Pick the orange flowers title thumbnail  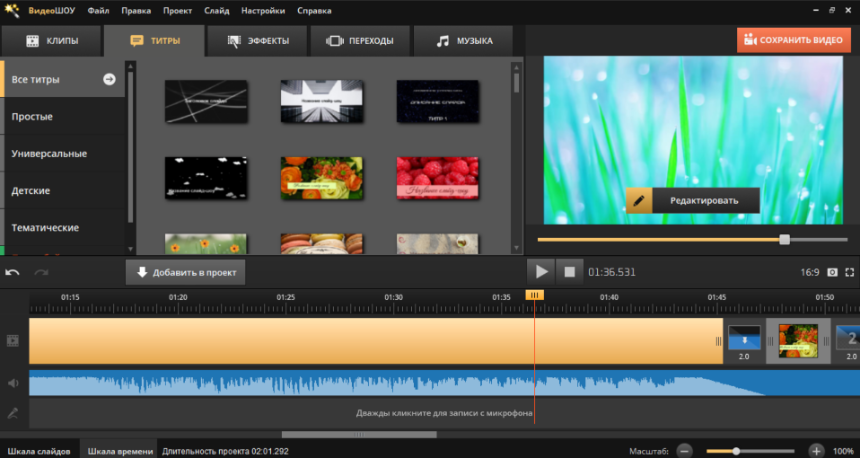321,178
